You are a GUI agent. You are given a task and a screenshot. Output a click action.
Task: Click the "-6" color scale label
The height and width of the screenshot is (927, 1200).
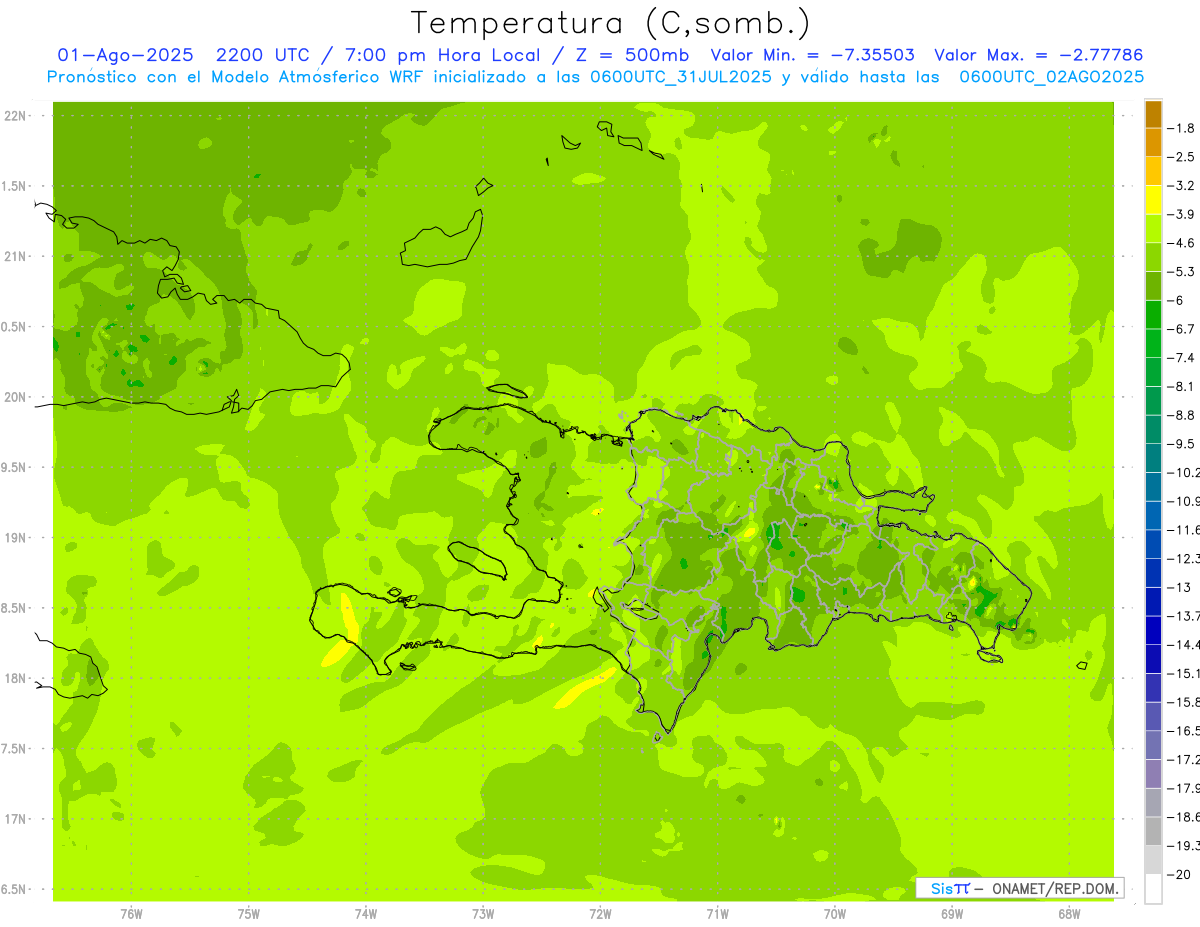click(x=1177, y=300)
